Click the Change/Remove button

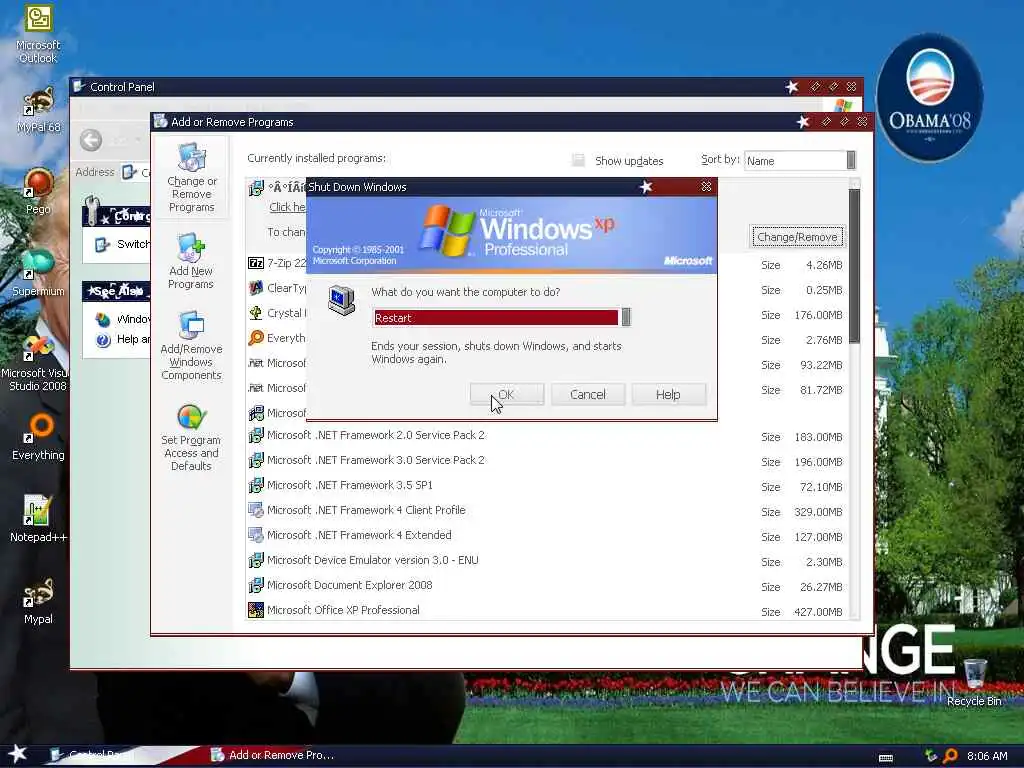pyautogui.click(x=797, y=237)
